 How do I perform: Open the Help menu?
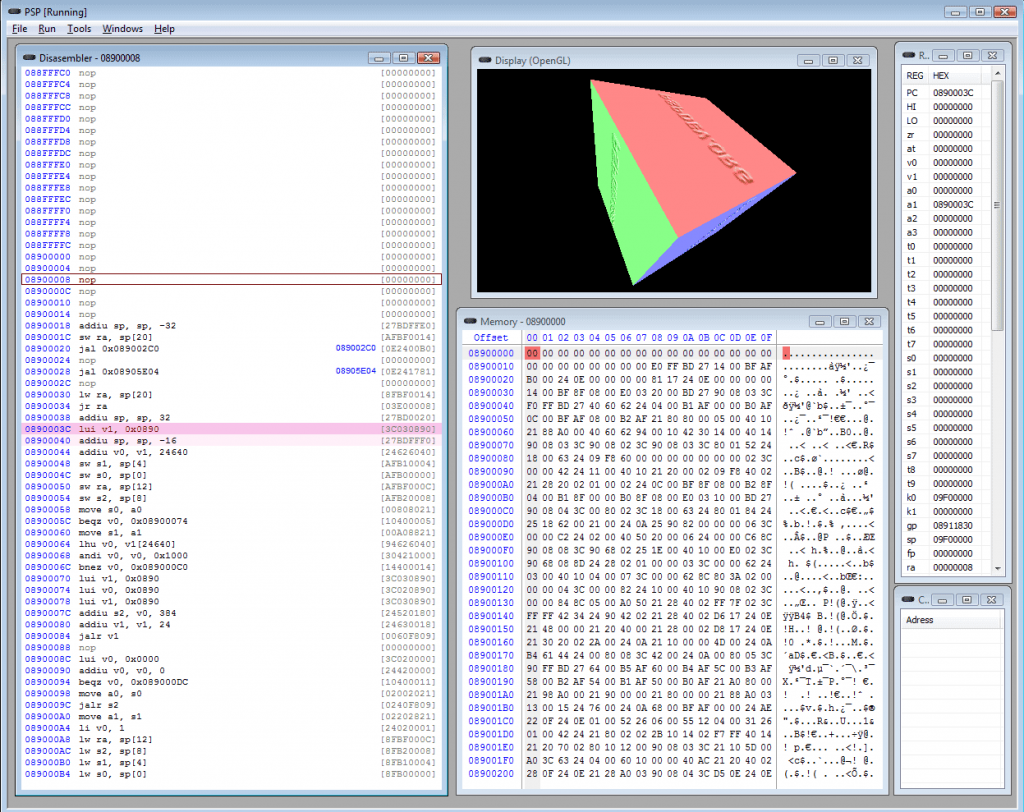(164, 29)
